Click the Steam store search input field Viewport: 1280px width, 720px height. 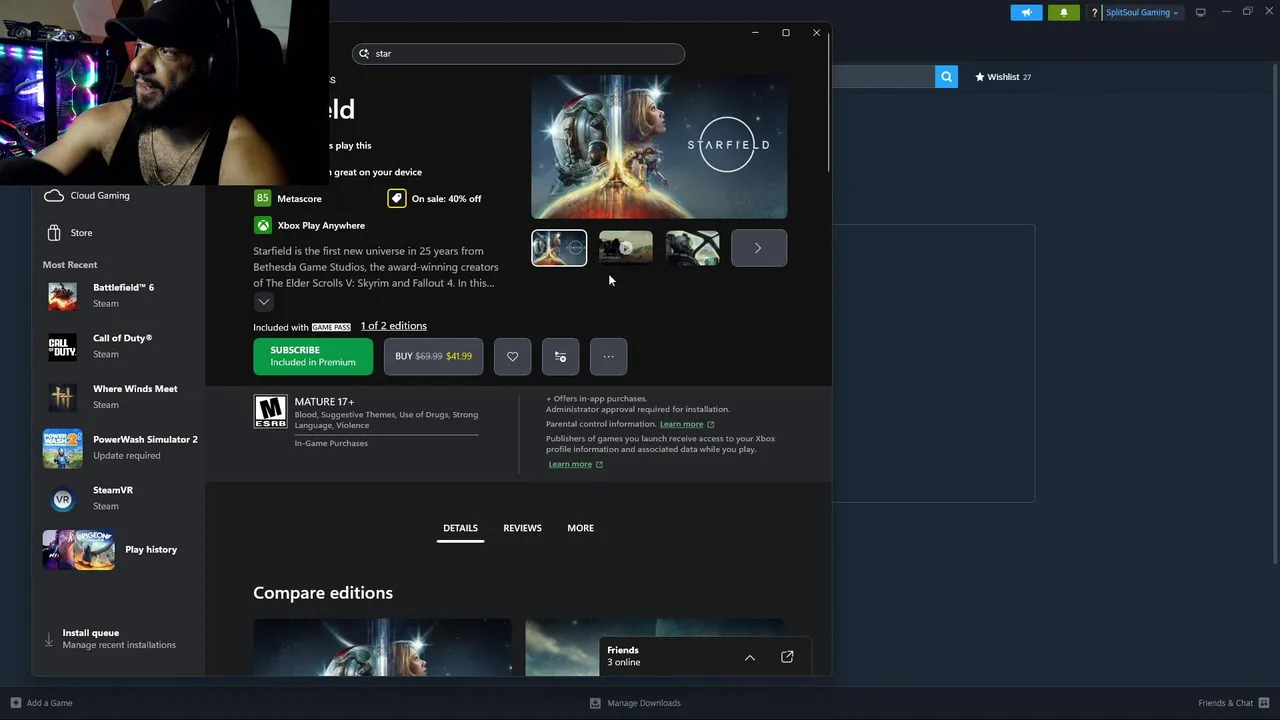(x=884, y=77)
